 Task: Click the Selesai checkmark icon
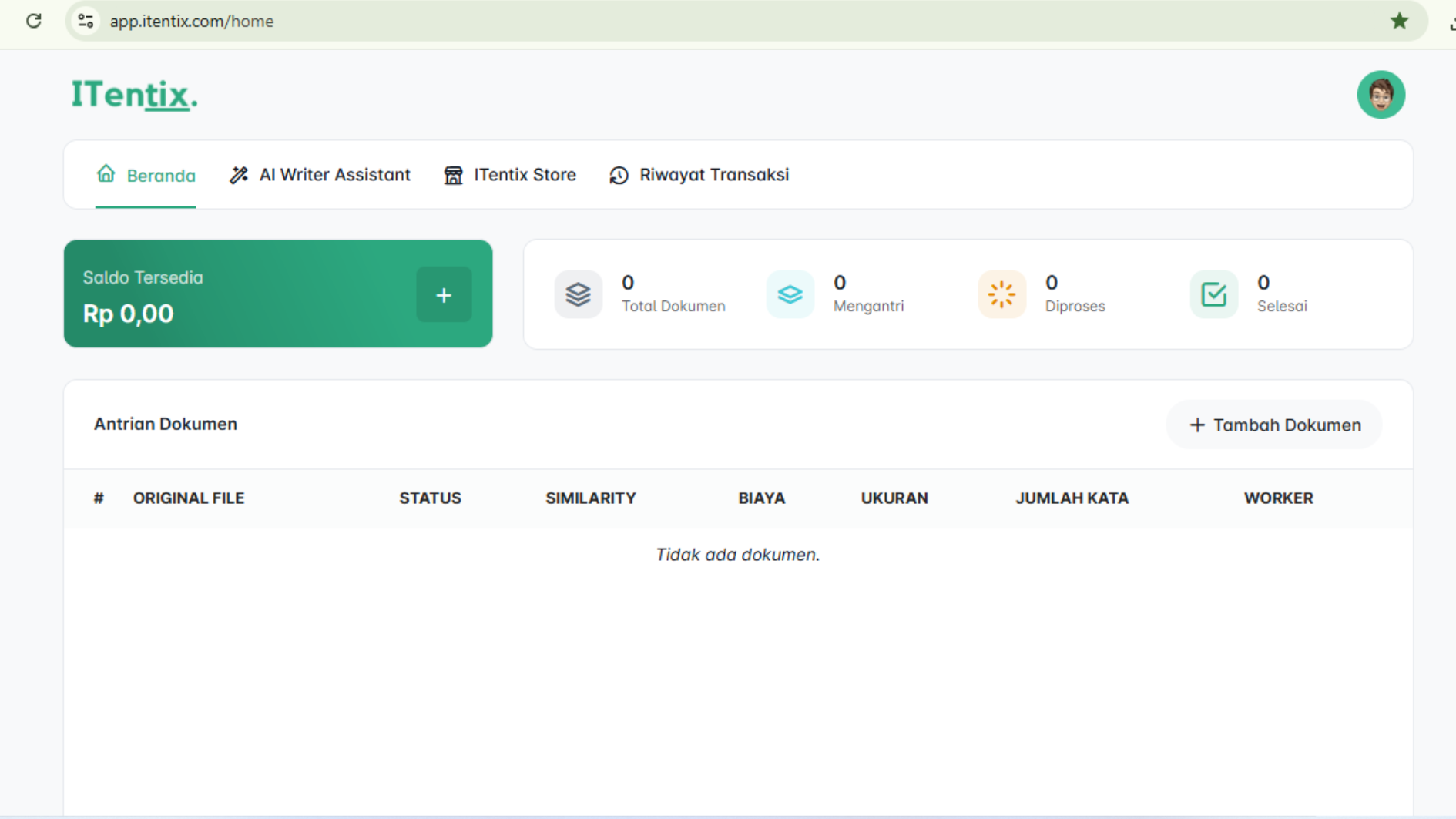pos(1213,294)
